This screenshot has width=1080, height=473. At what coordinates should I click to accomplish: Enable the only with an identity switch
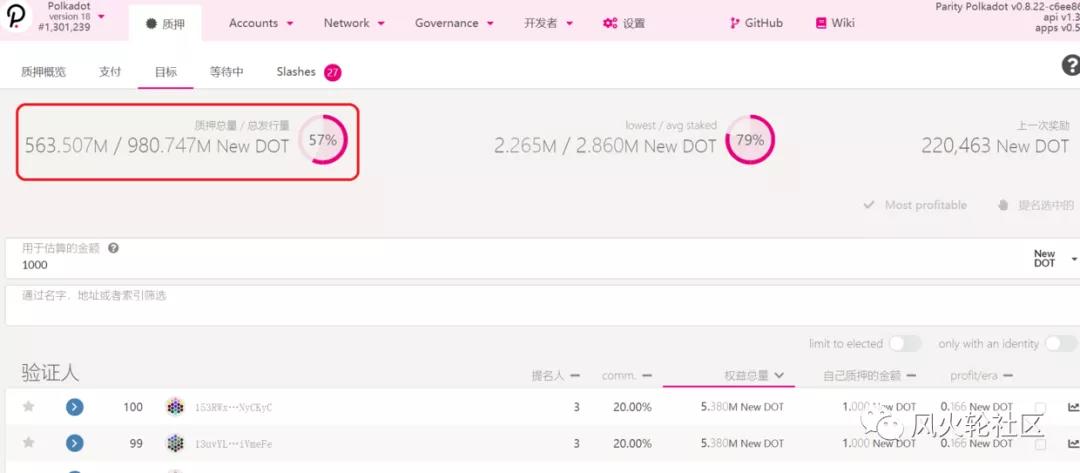(1060, 344)
